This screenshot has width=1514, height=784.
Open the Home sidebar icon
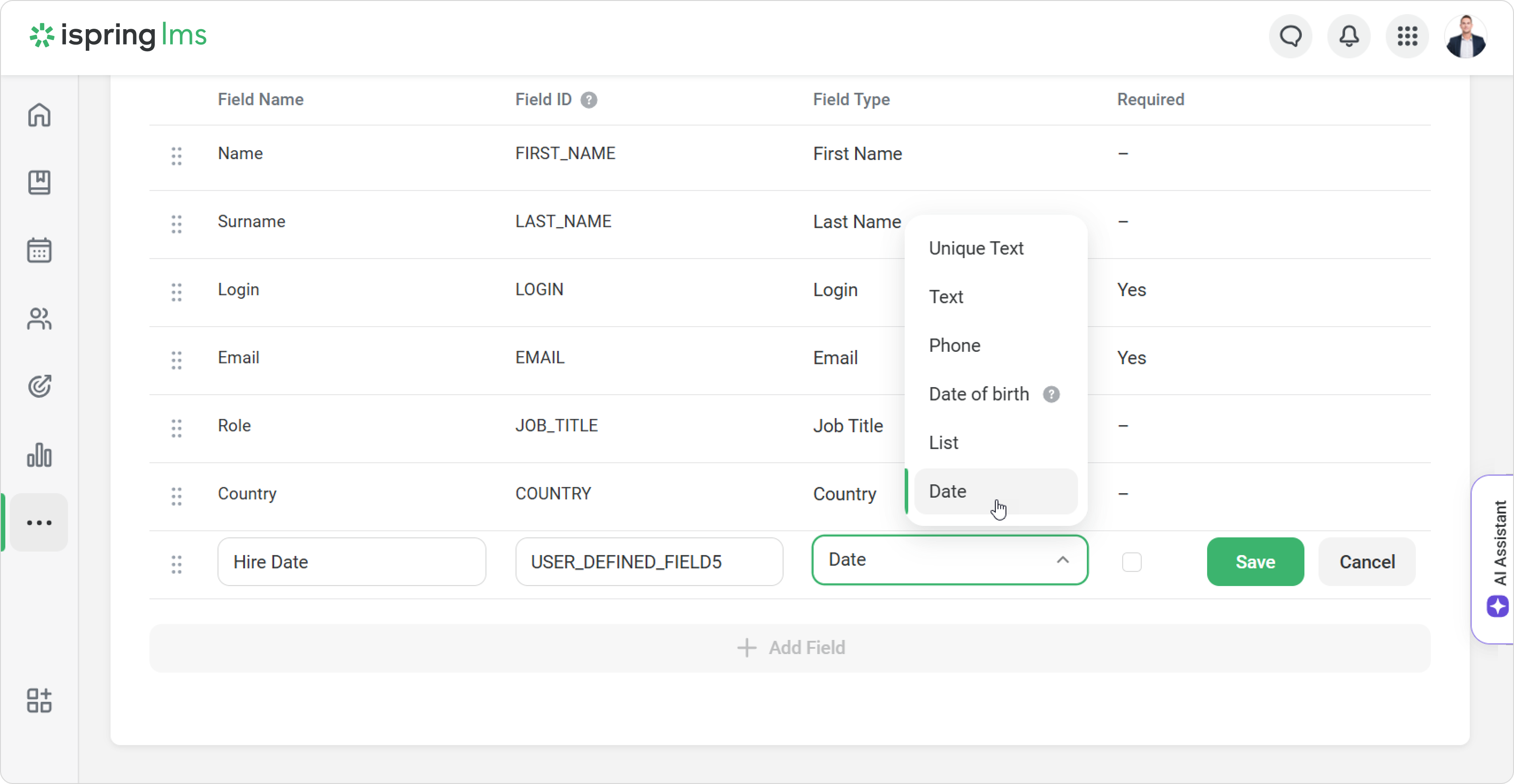click(x=39, y=114)
